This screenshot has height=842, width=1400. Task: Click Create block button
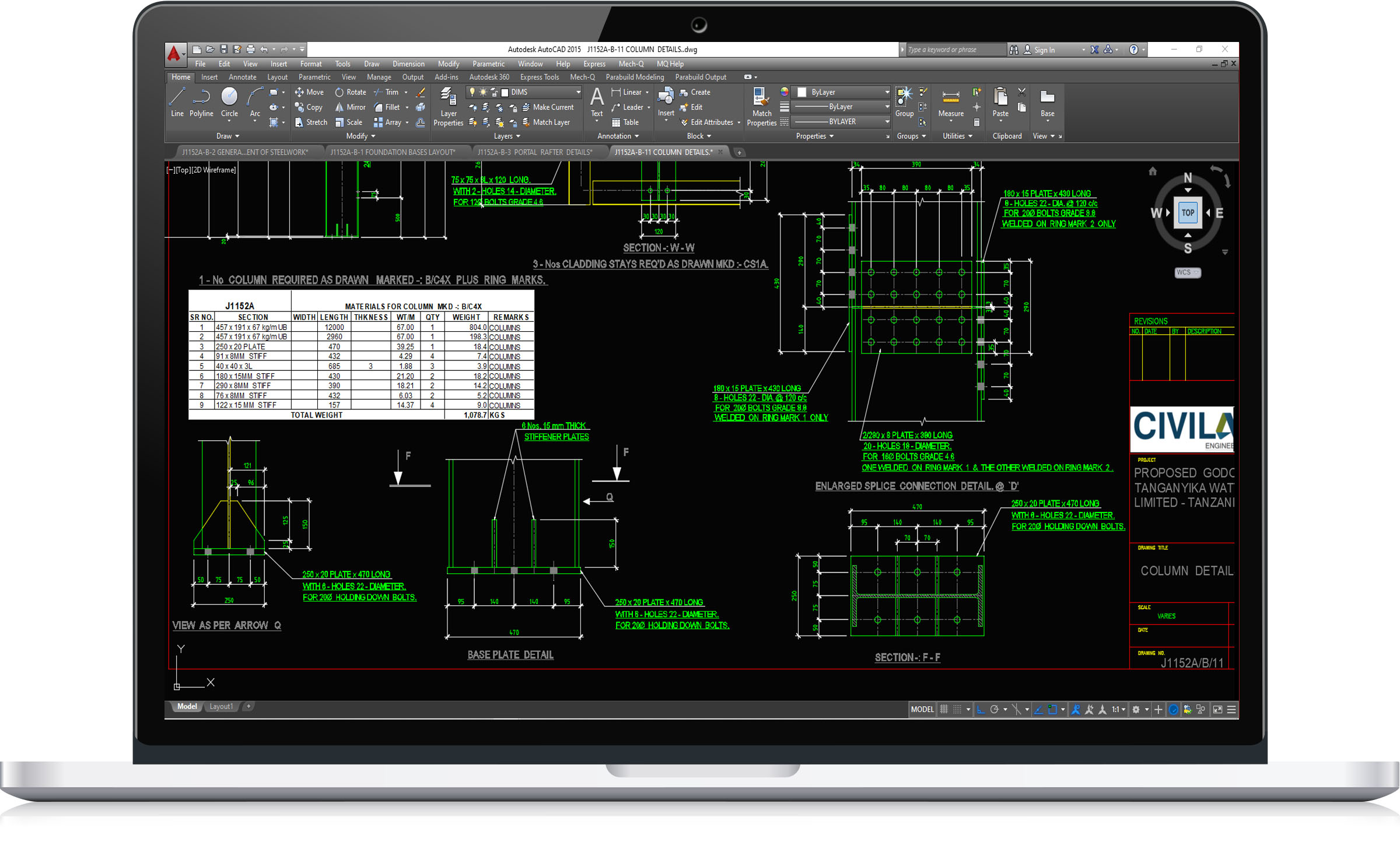tap(695, 92)
